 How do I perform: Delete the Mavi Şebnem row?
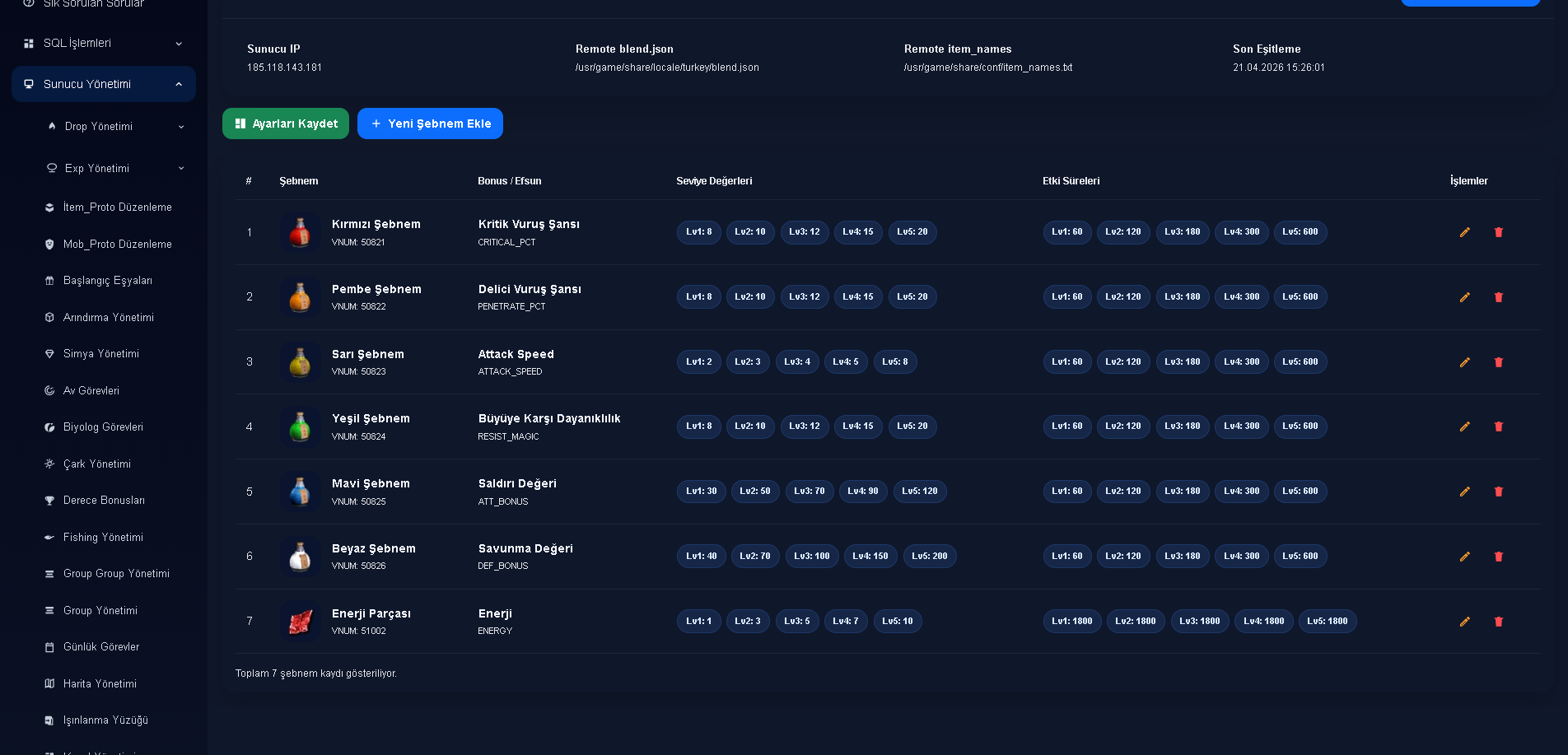(x=1498, y=492)
